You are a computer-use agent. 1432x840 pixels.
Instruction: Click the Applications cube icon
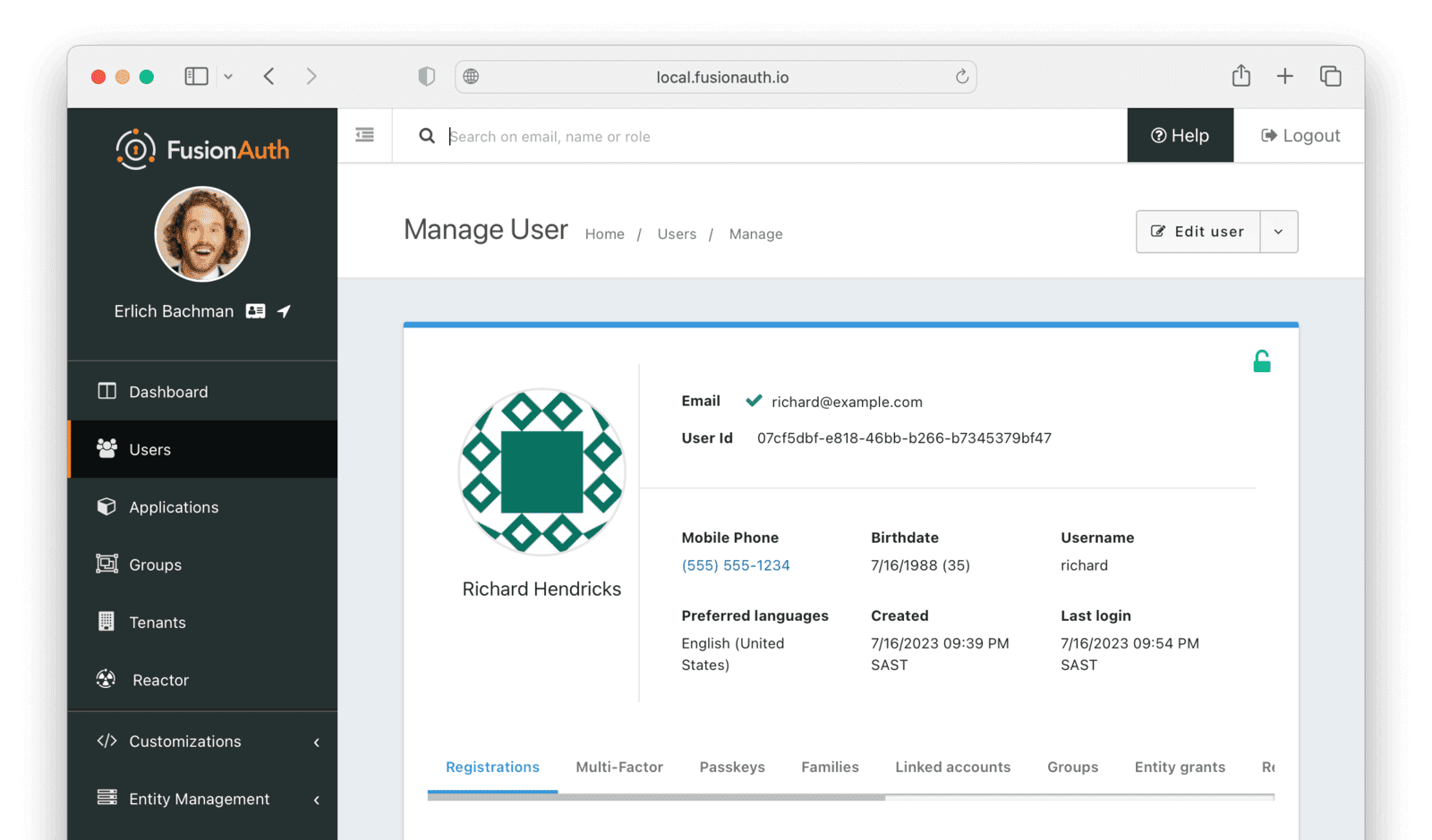pyautogui.click(x=107, y=506)
